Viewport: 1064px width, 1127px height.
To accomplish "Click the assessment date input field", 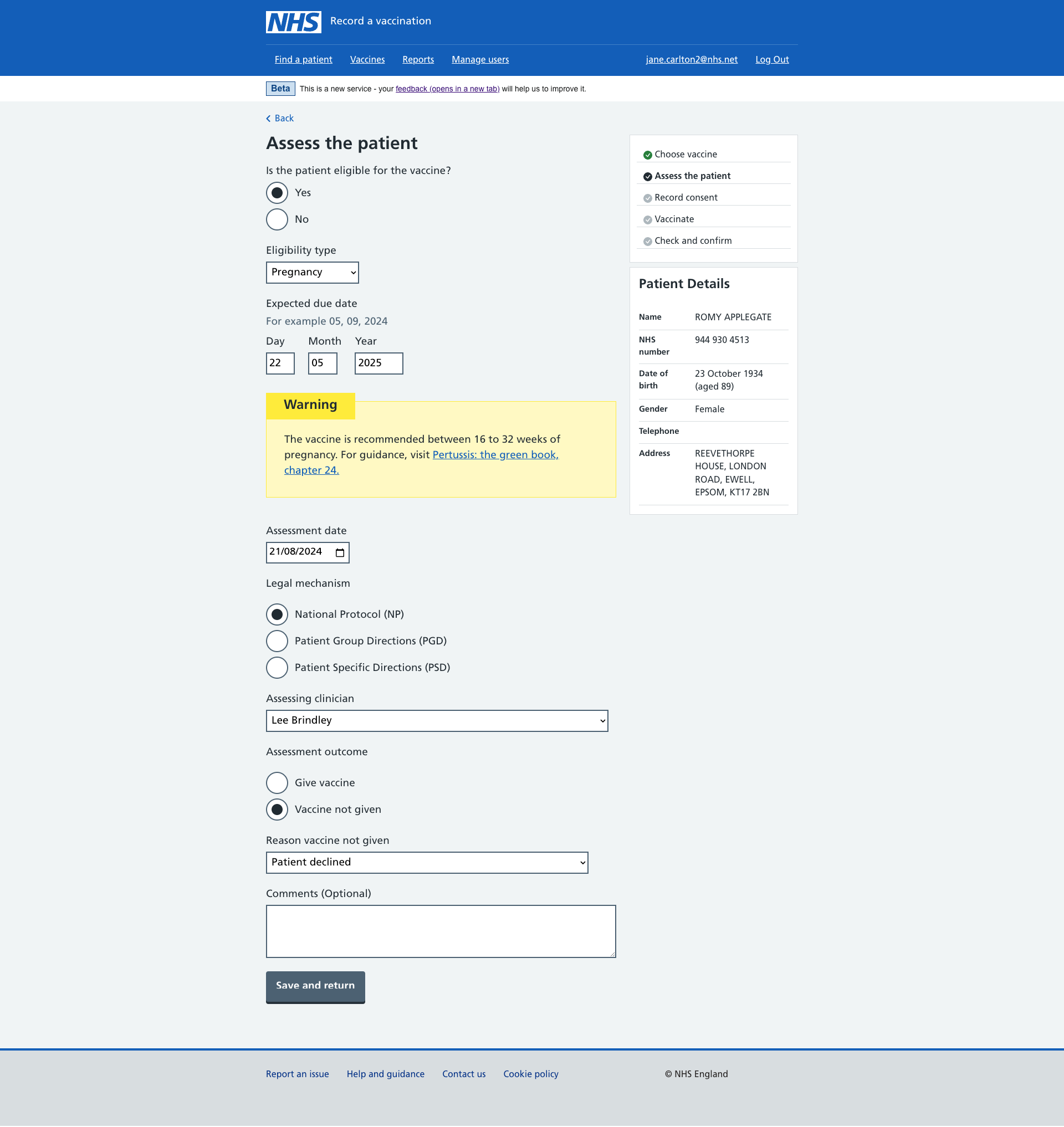I will point(307,552).
